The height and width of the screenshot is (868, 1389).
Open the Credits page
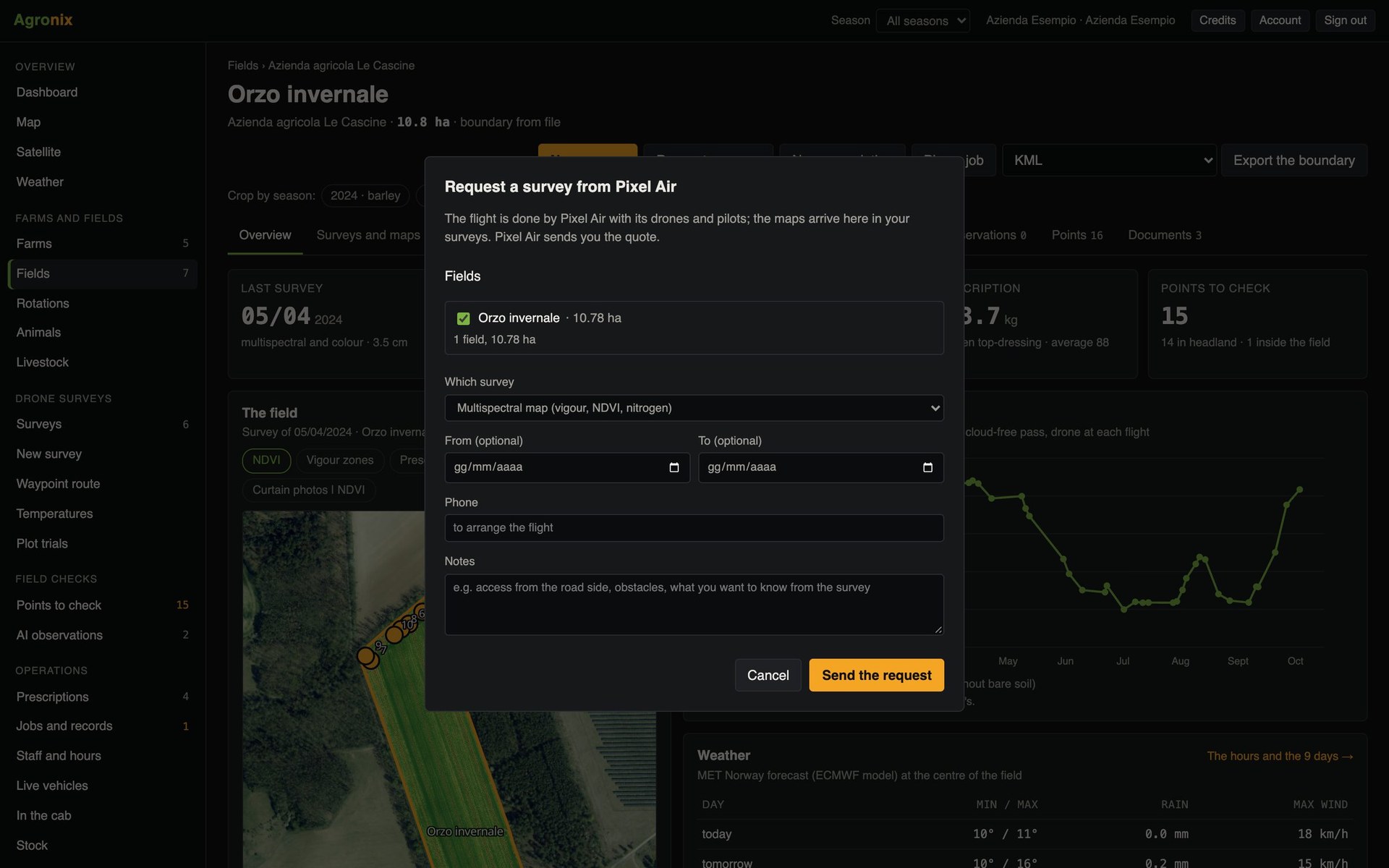[1218, 20]
